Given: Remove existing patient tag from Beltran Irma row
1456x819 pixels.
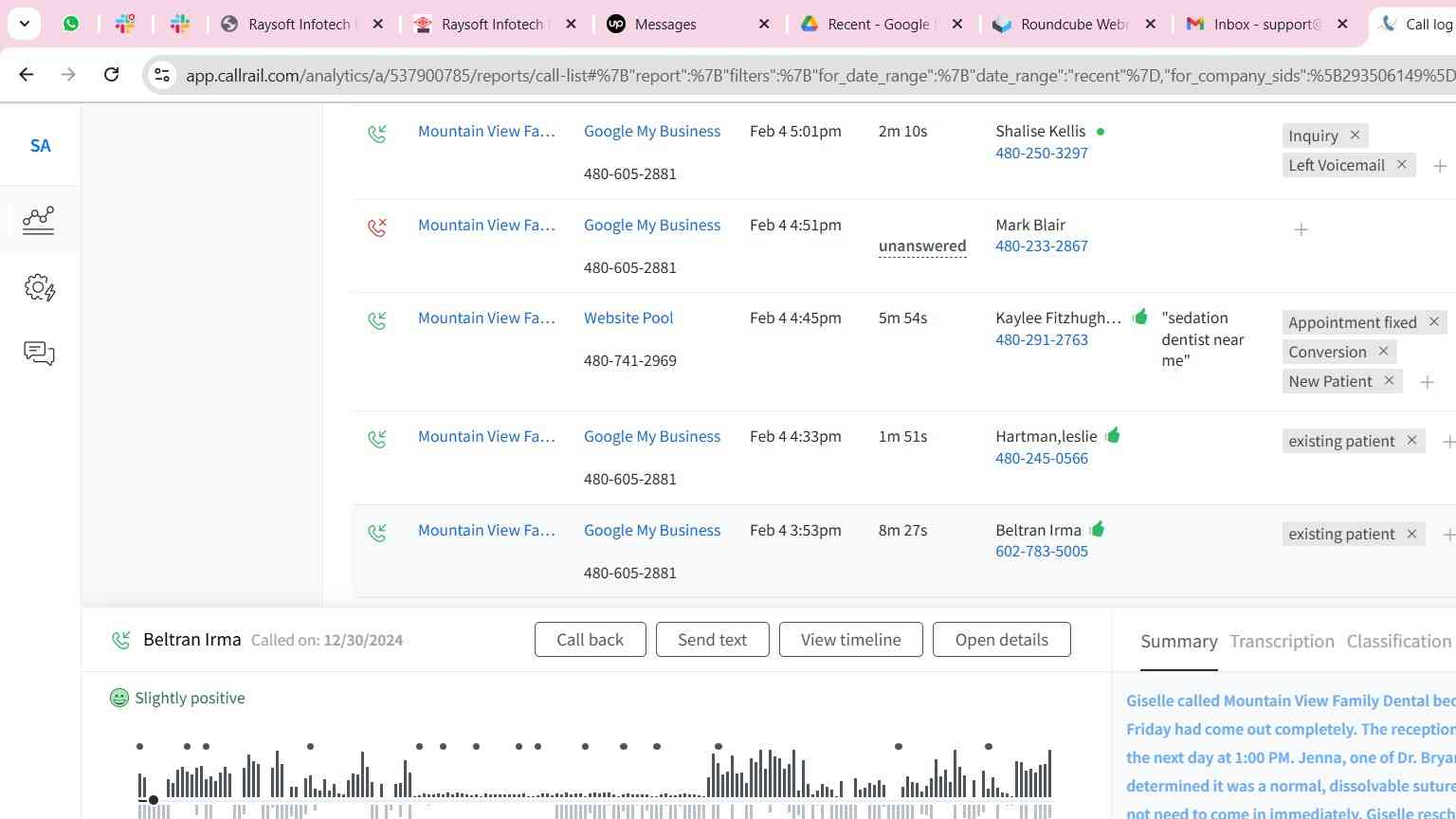Looking at the screenshot, I should pos(1411,534).
